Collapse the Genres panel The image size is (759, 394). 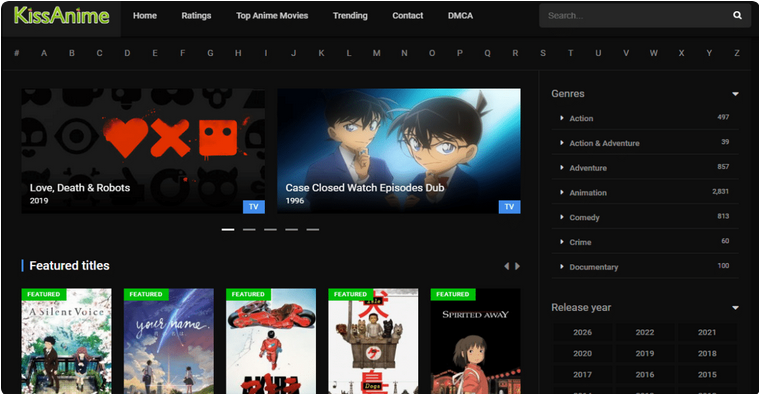coord(735,94)
